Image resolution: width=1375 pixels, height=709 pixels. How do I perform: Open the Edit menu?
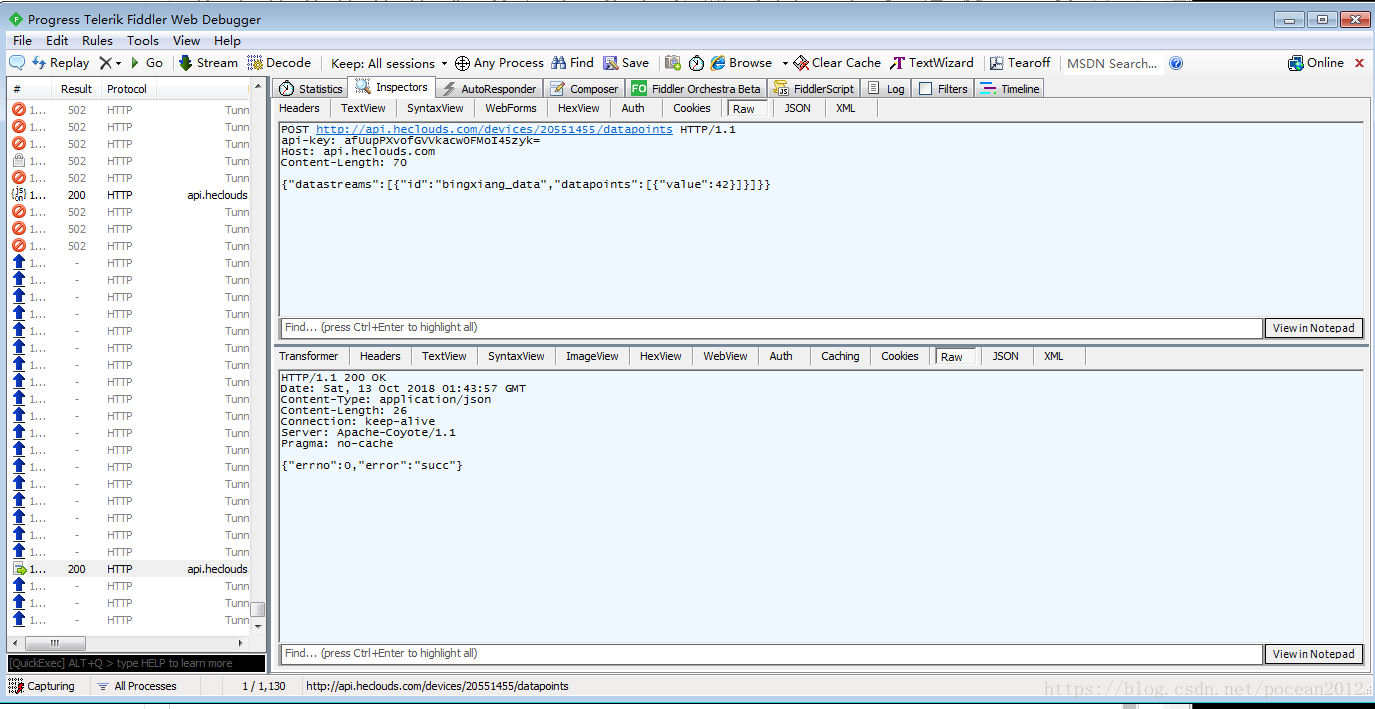(57, 41)
